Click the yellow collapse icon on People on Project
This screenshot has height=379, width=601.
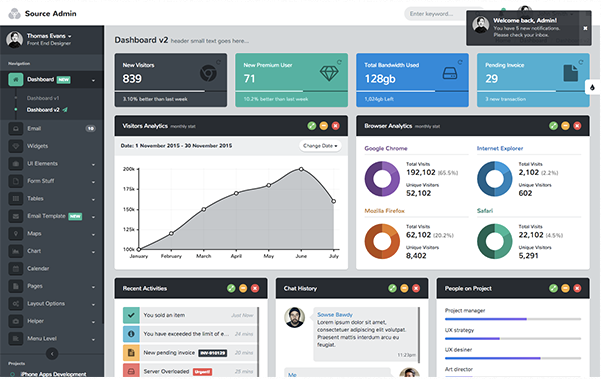click(x=565, y=288)
